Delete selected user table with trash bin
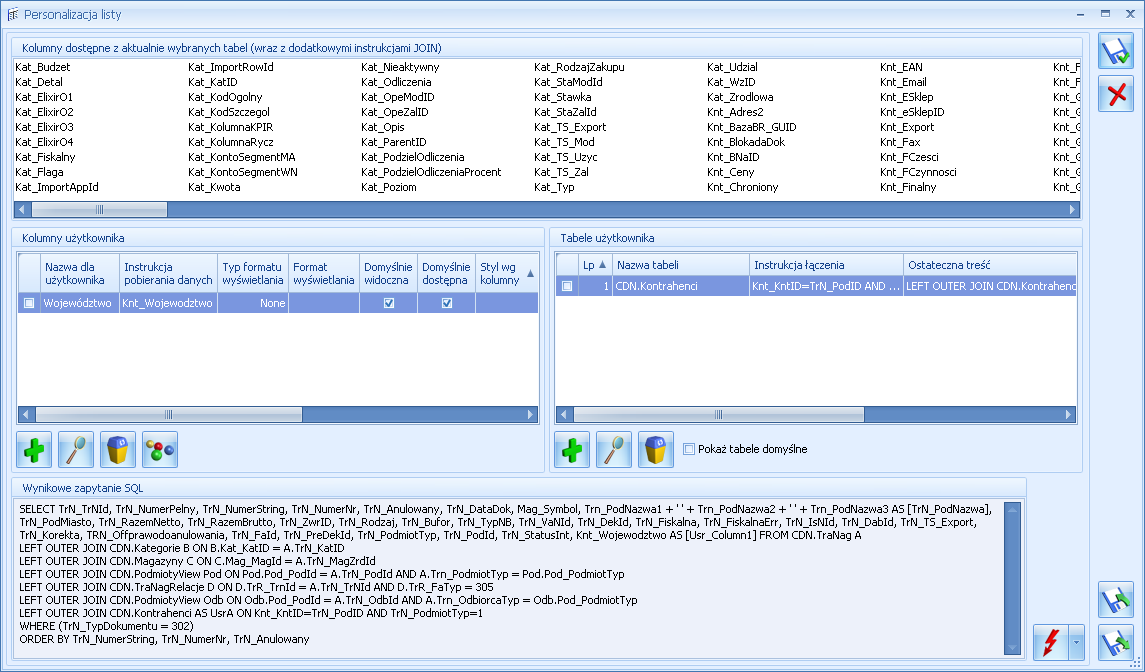The height and width of the screenshot is (672, 1145). click(656, 449)
